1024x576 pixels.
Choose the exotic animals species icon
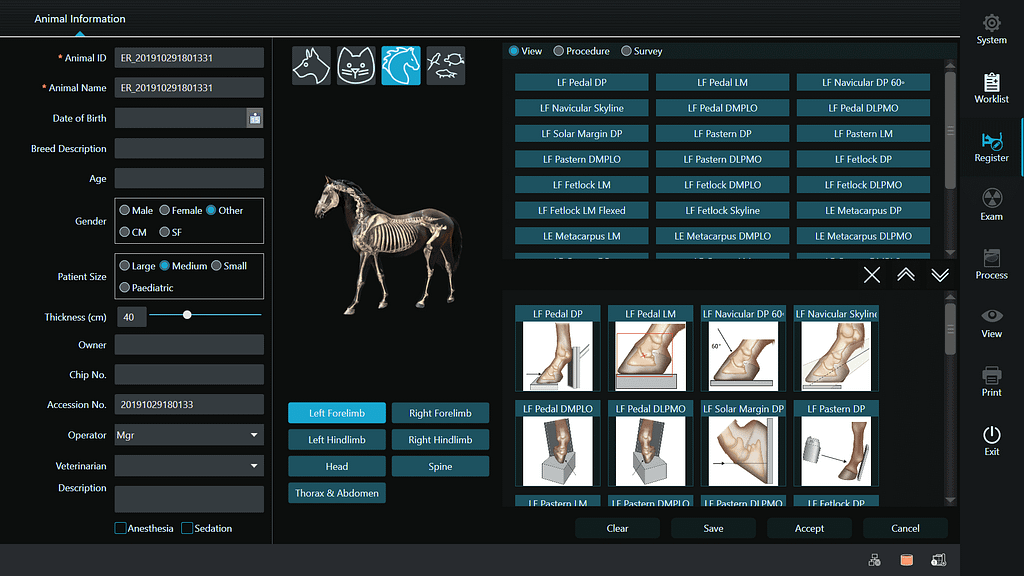[445, 66]
